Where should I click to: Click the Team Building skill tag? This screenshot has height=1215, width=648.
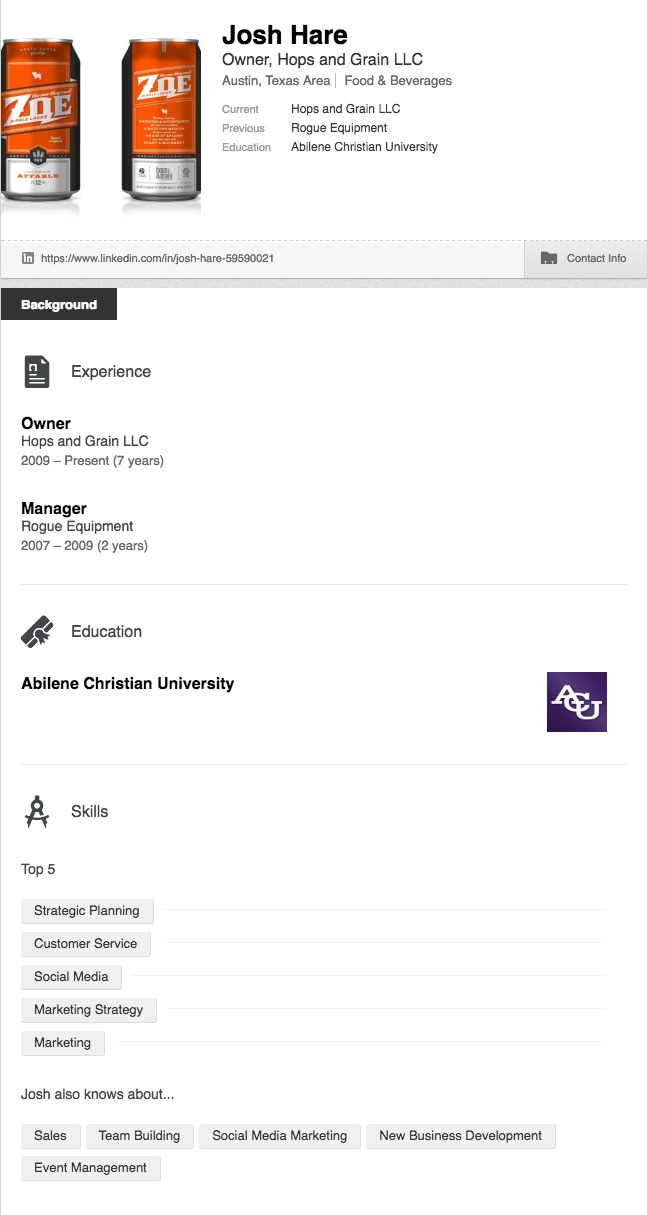[139, 1136]
